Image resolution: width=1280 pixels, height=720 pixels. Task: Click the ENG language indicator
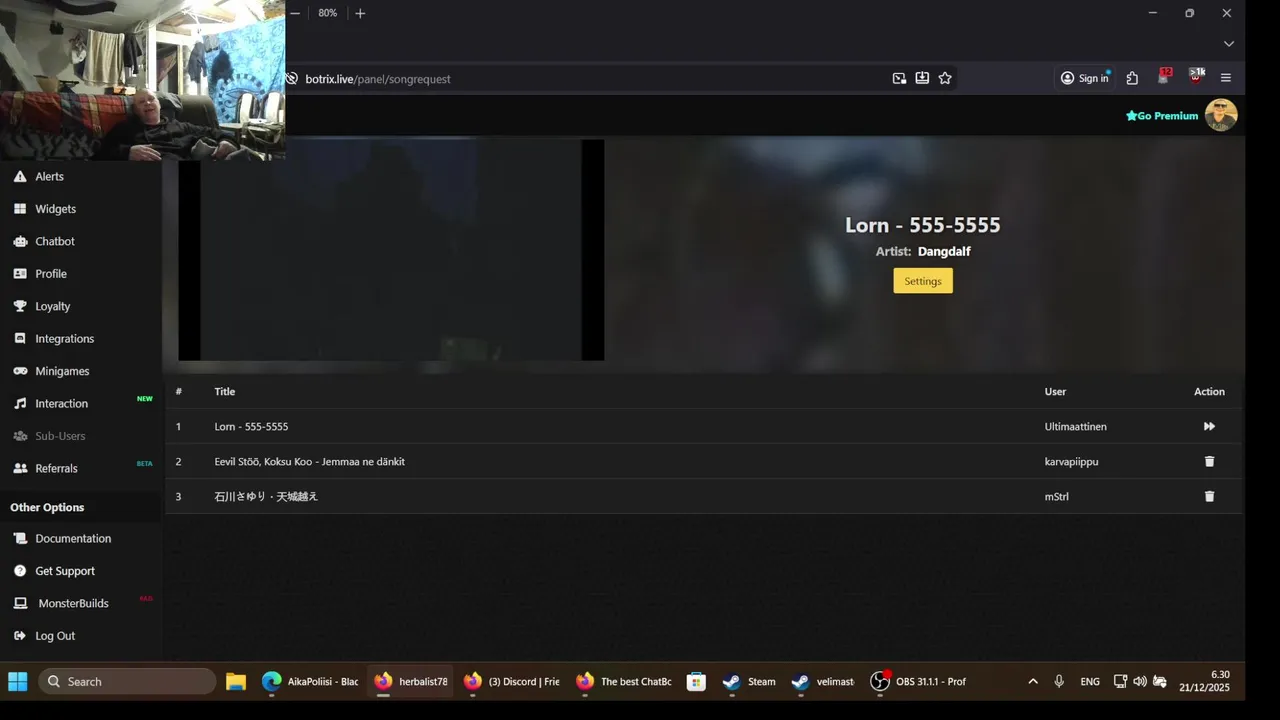(1090, 682)
